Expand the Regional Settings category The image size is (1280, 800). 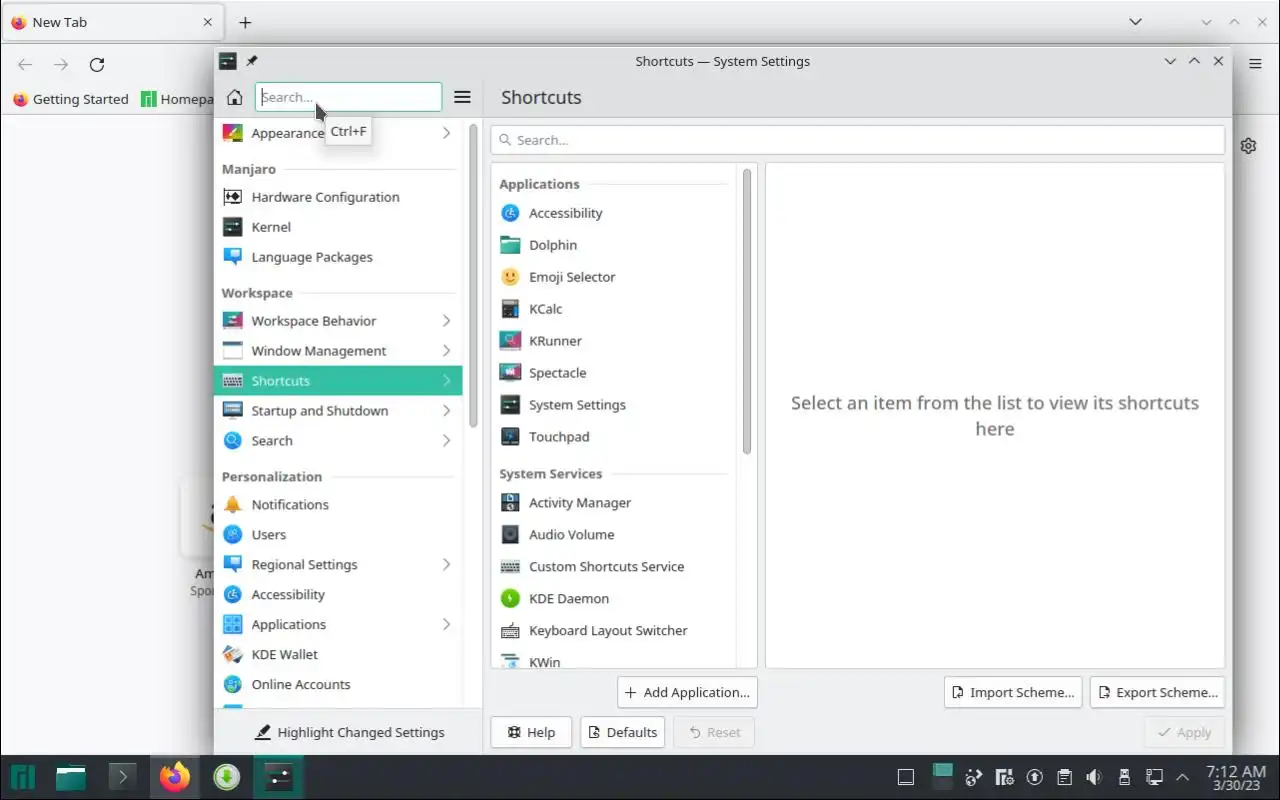[x=446, y=565]
